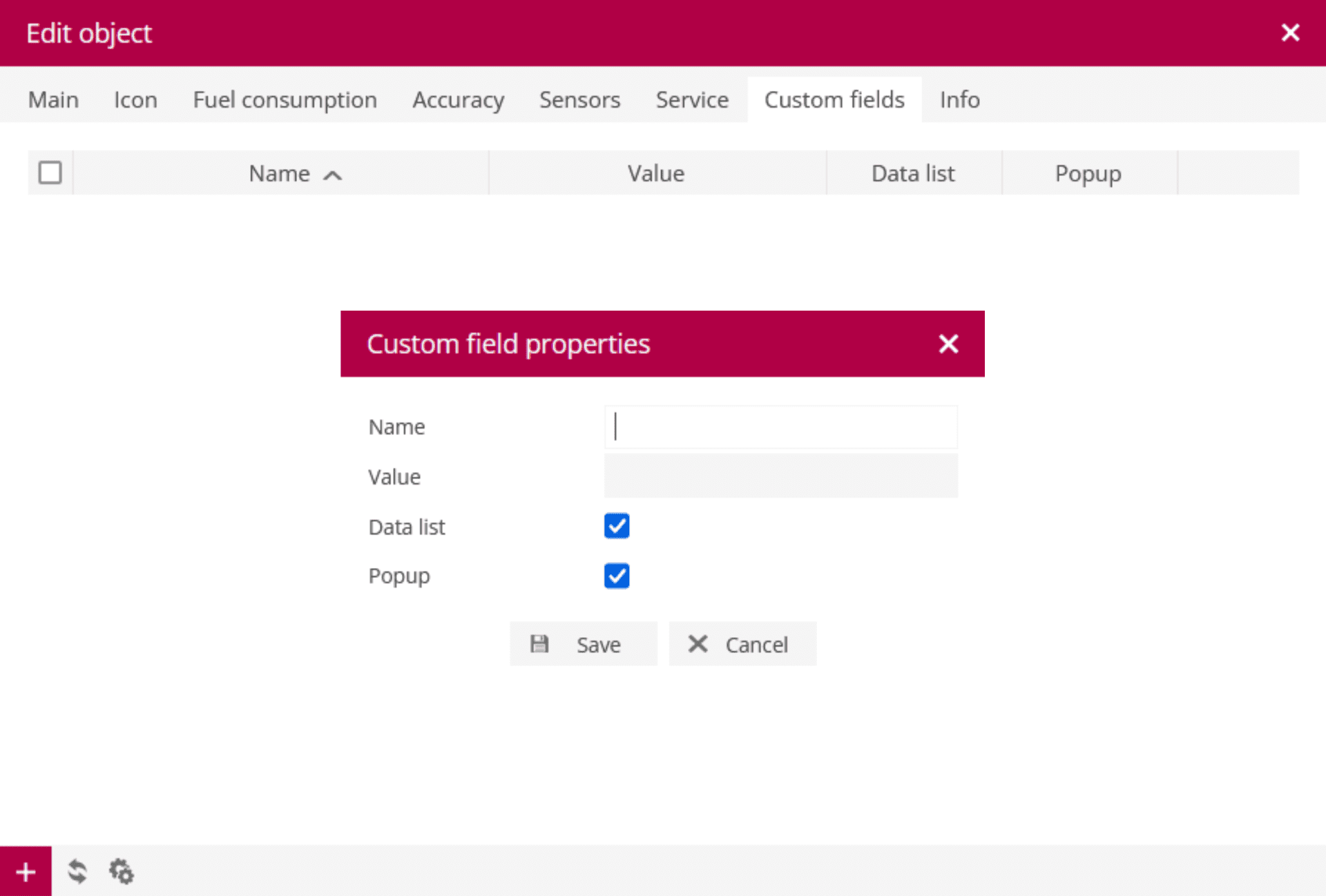Close the Custom field properties dialog
Viewport: 1326px width, 896px height.
coord(948,344)
